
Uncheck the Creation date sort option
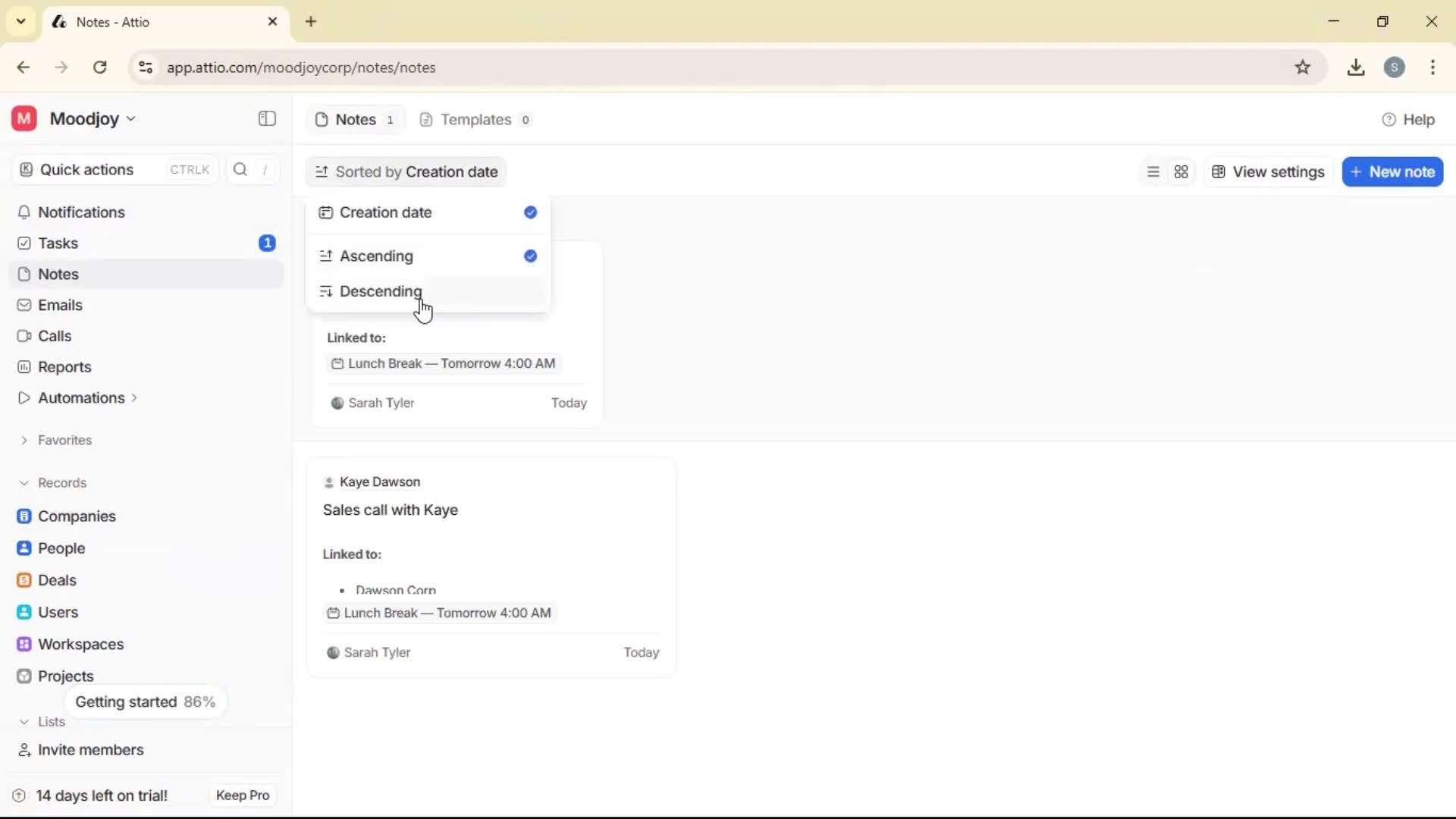(529, 212)
